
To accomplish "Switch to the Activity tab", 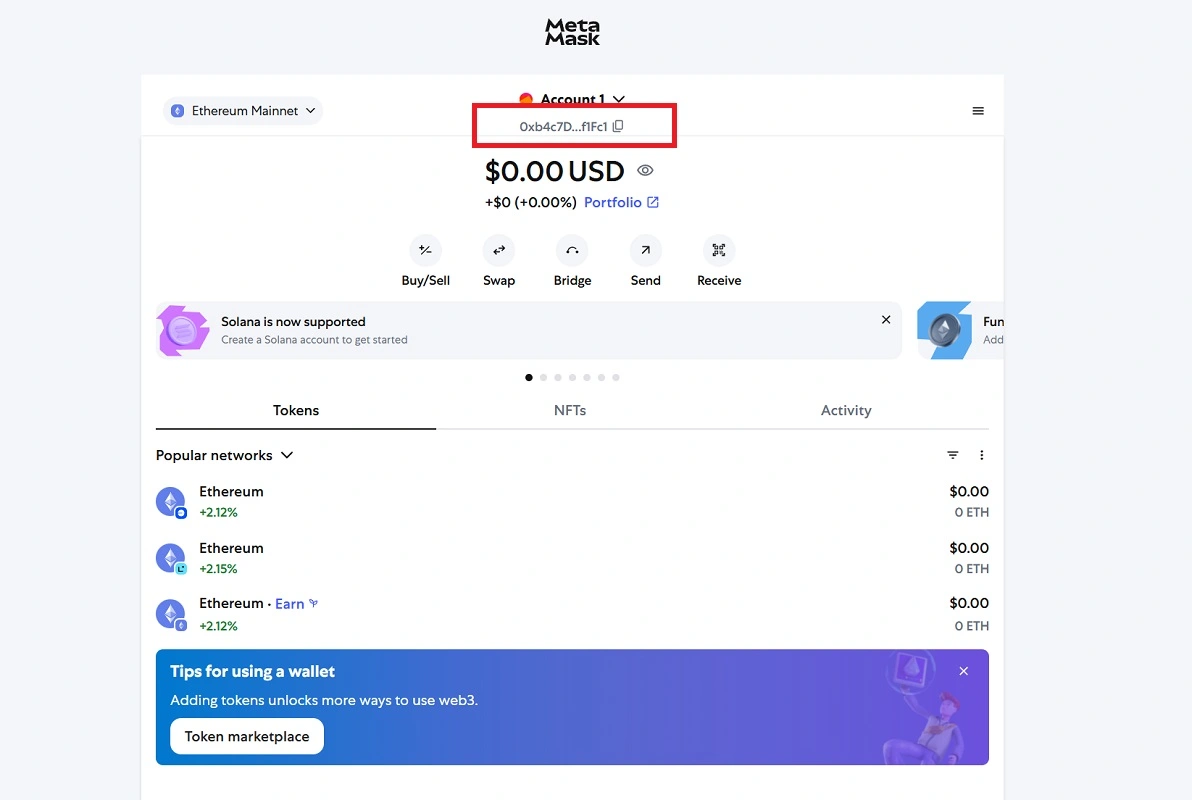I will (x=846, y=411).
